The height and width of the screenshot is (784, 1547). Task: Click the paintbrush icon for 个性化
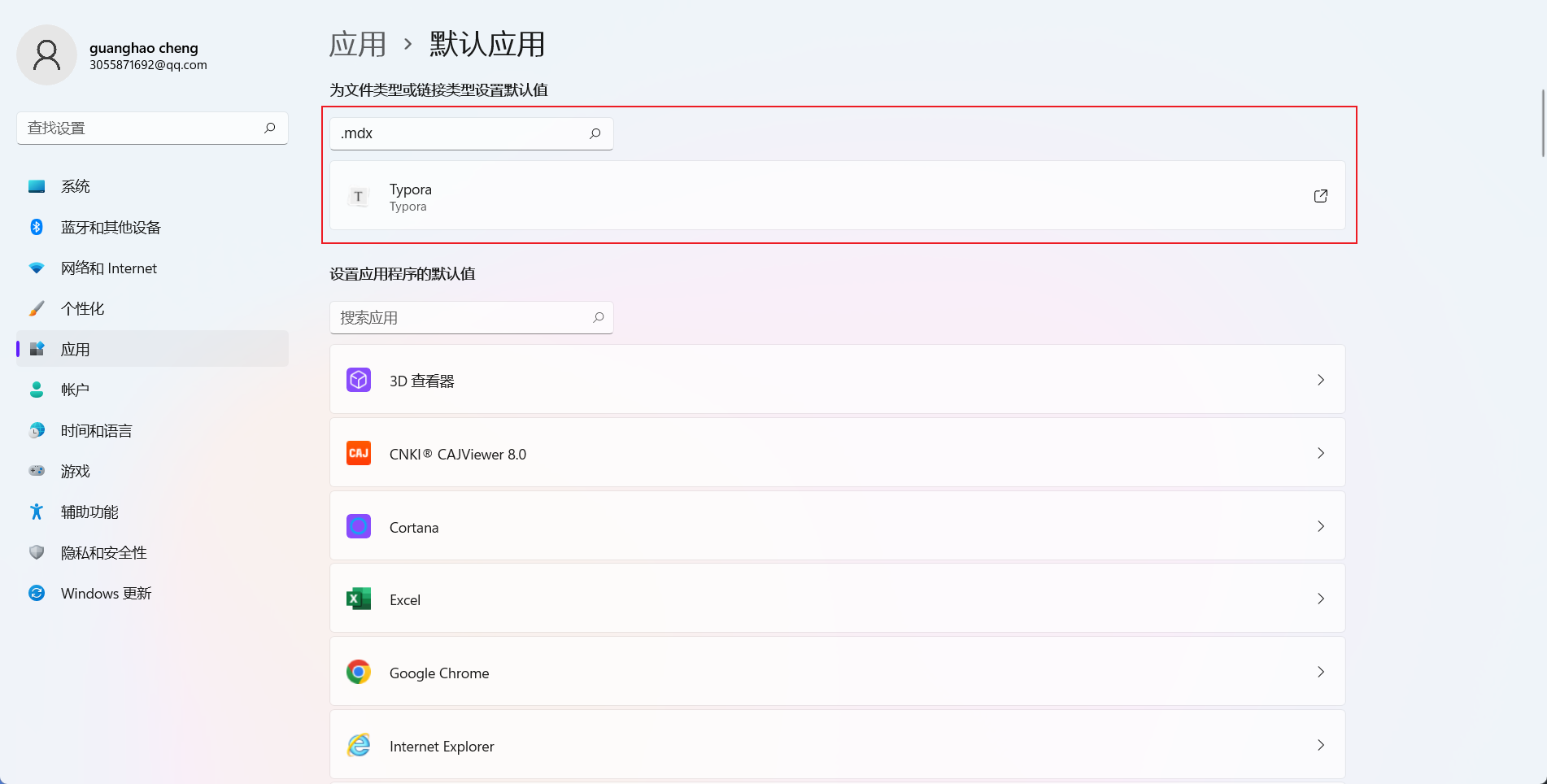pos(37,308)
